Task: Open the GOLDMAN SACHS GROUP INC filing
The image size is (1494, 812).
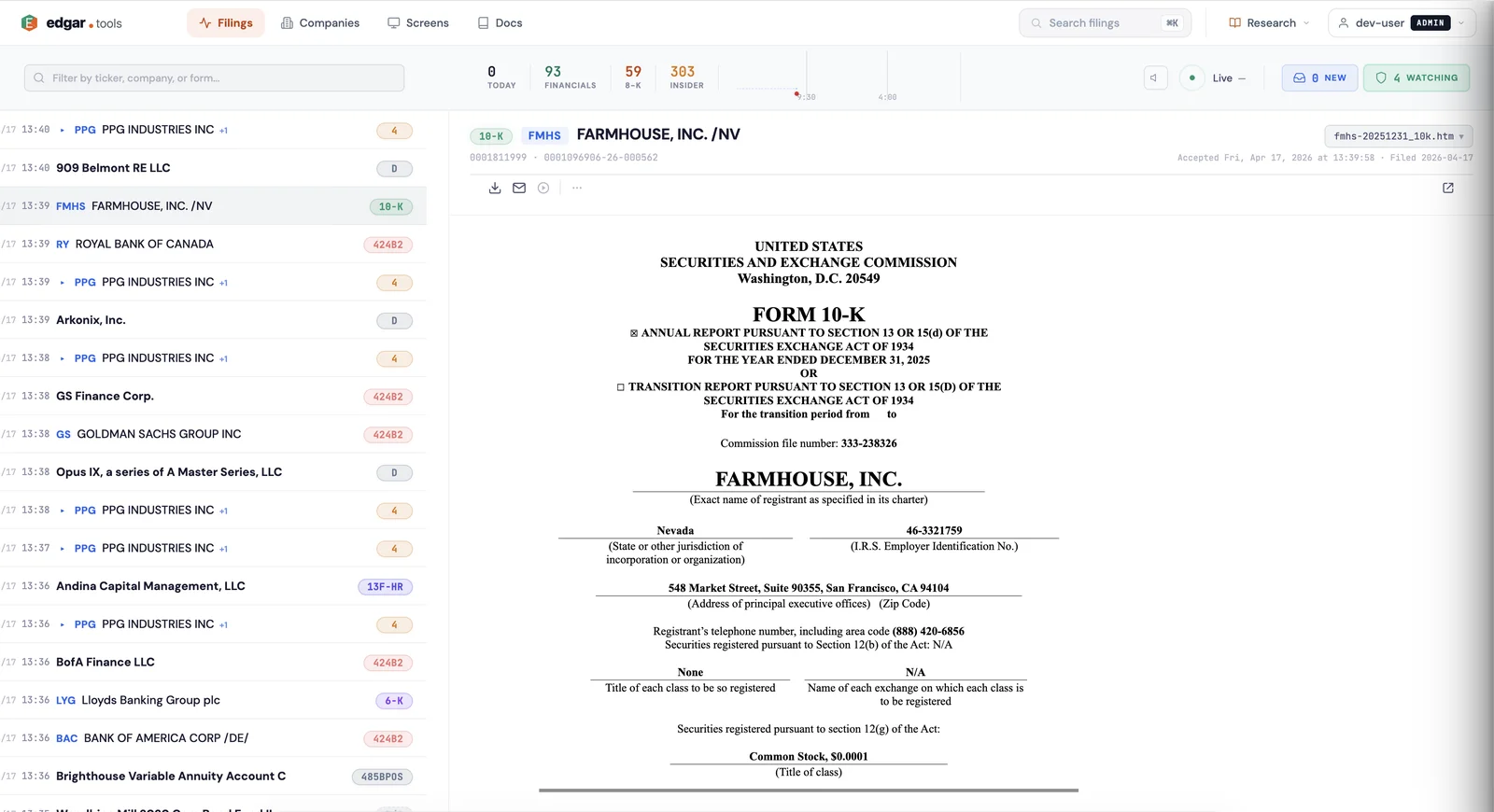Action: click(213, 434)
